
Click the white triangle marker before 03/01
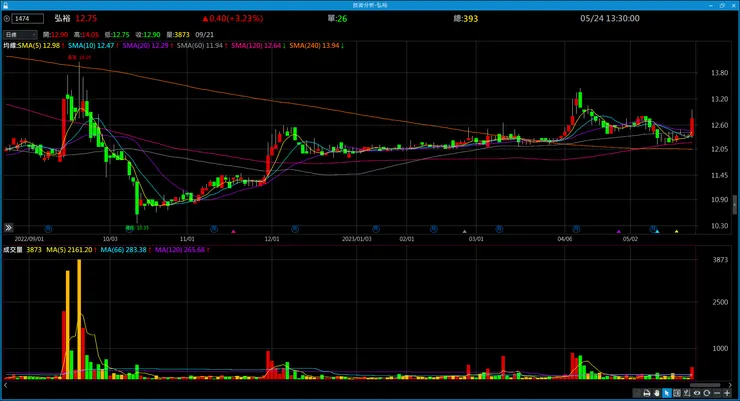click(x=464, y=231)
